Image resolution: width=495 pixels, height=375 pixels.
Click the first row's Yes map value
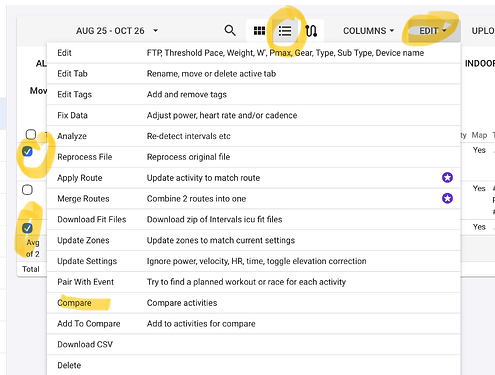479,150
